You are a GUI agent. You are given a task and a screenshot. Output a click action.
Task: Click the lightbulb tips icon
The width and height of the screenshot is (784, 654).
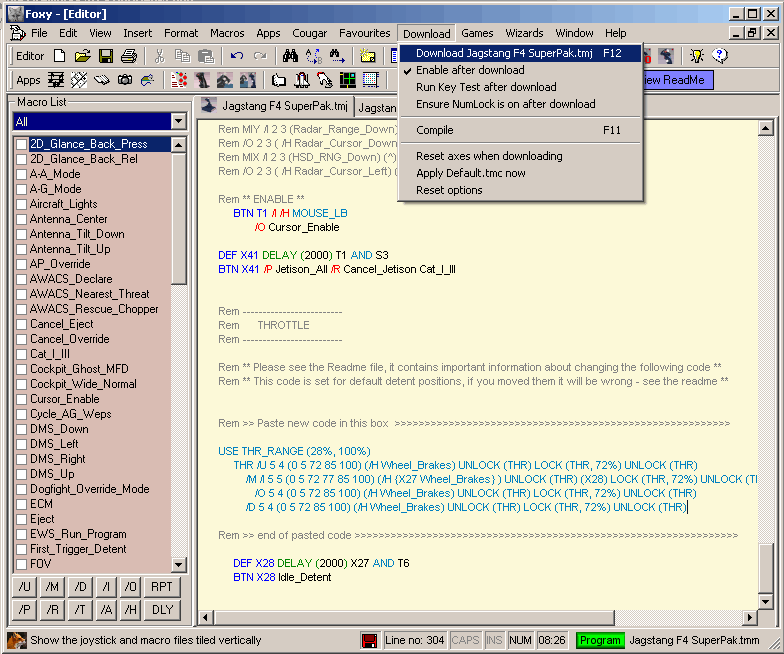tap(696, 56)
